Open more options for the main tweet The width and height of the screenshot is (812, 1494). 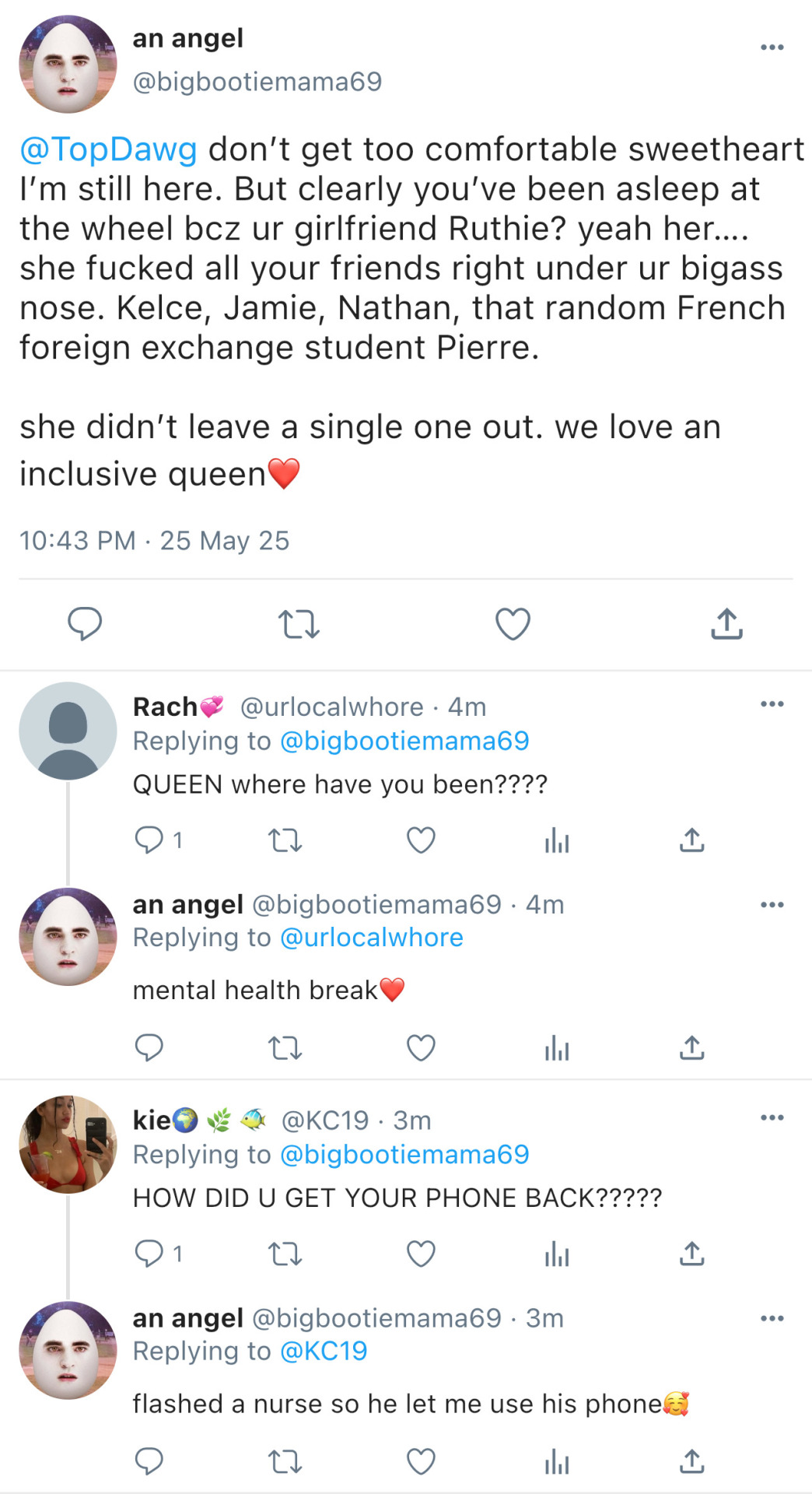(772, 47)
